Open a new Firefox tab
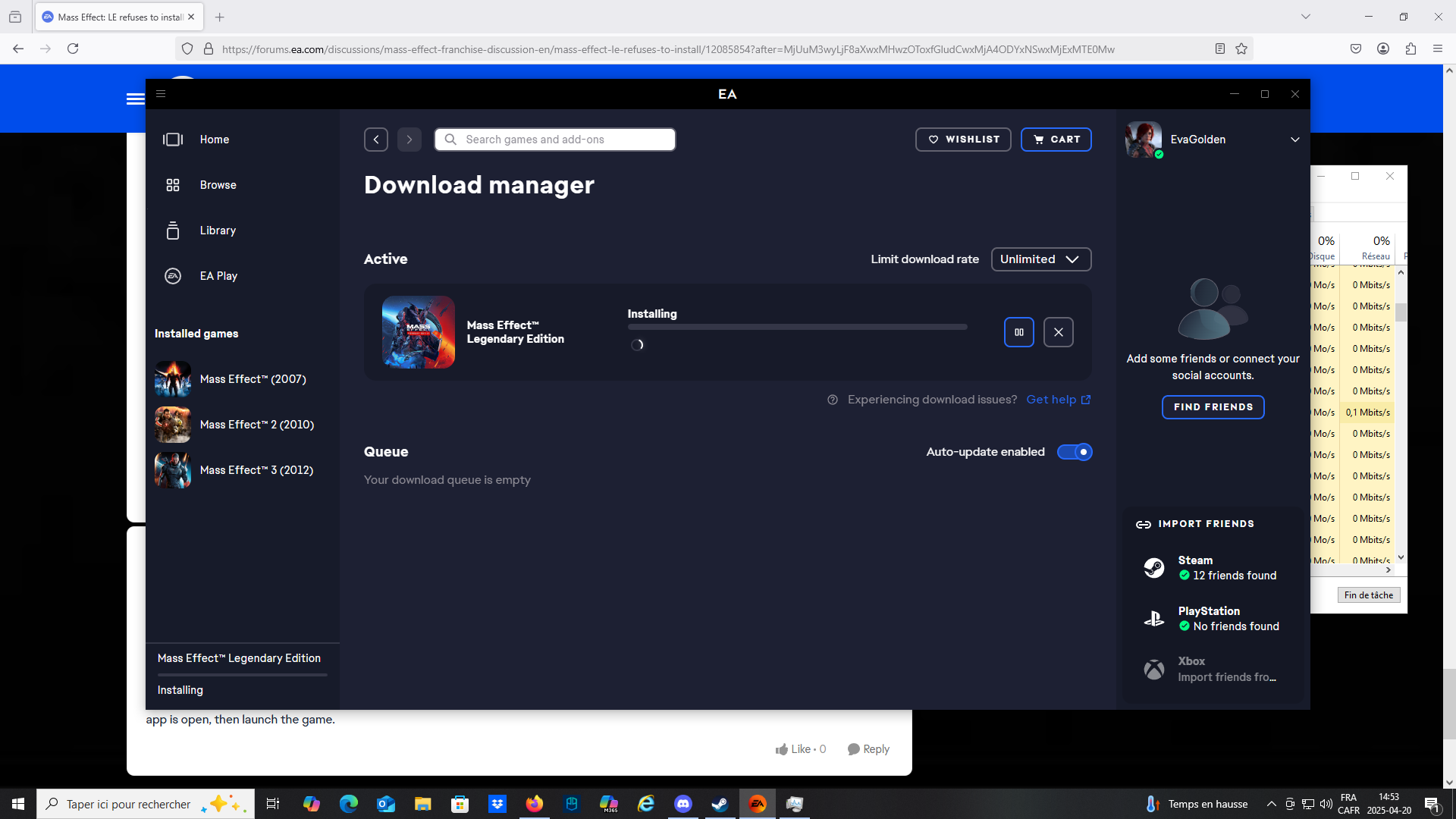The image size is (1456, 819). pyautogui.click(x=220, y=17)
